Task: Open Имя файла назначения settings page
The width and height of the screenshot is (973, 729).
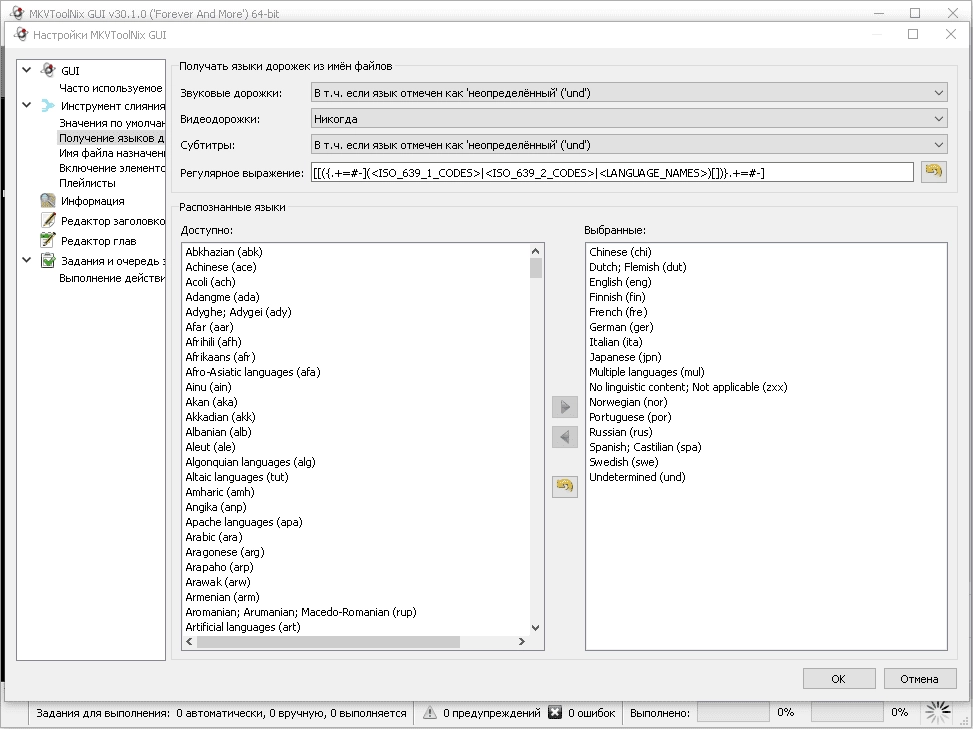Action: click(112, 153)
